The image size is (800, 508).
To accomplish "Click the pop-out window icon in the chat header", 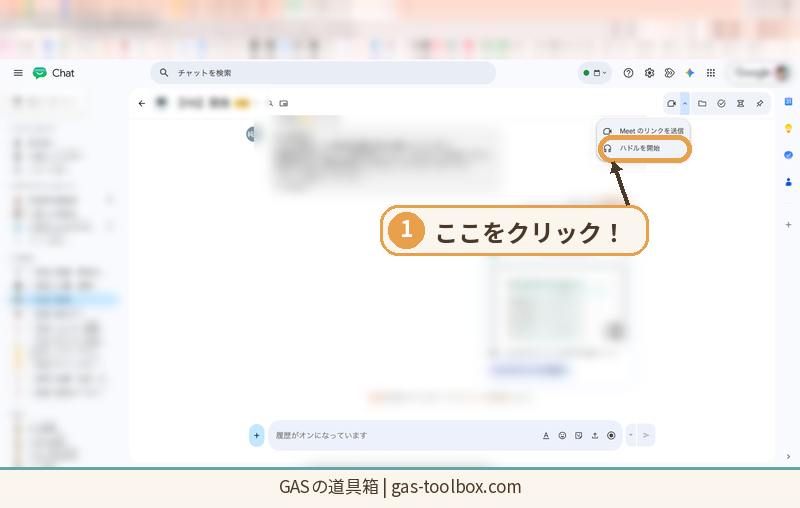I will point(284,104).
